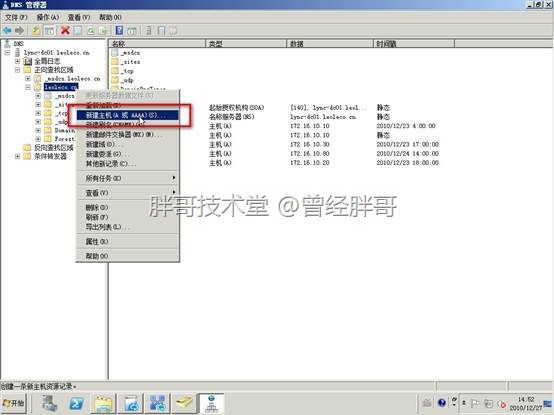Screen dimensions: 554x415
Task: Click the Properties icon next to Delete
Action: click(77, 31)
